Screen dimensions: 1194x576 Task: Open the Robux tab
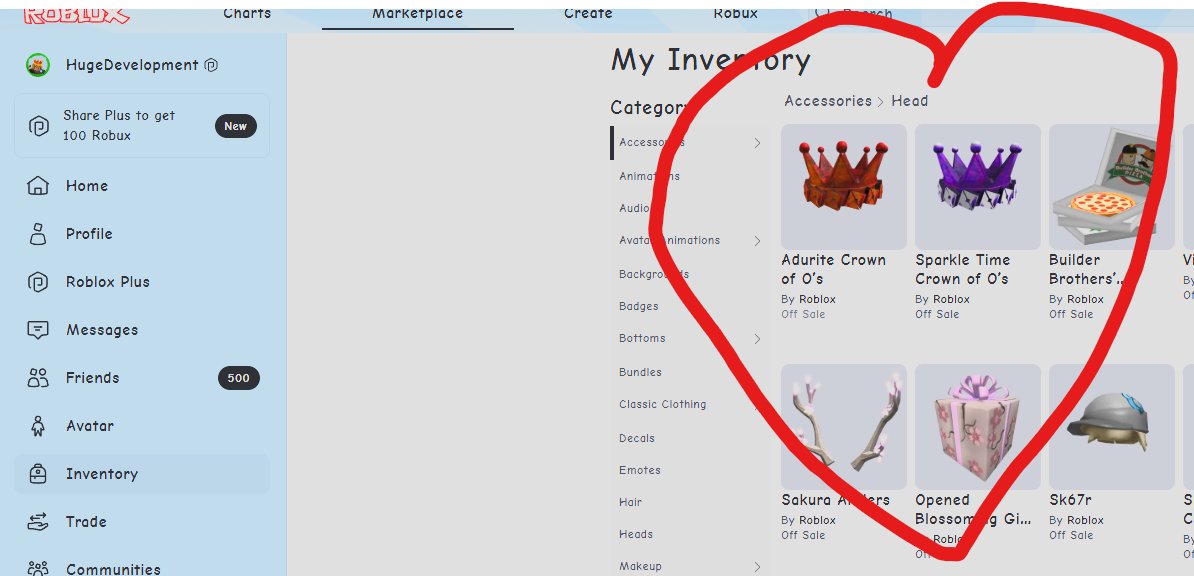736,14
